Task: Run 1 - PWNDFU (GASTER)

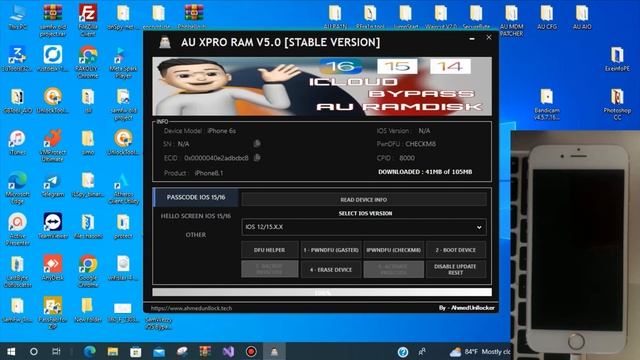Action: [x=331, y=250]
